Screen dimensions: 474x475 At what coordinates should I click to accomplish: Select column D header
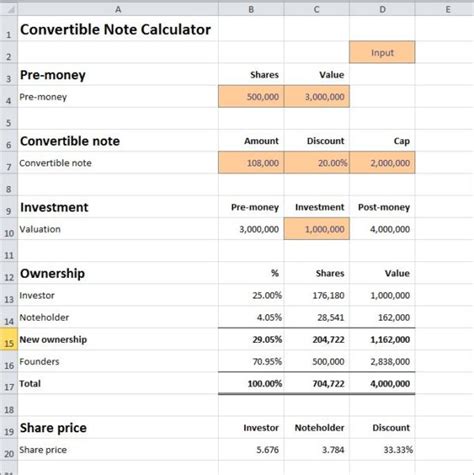[x=382, y=10]
